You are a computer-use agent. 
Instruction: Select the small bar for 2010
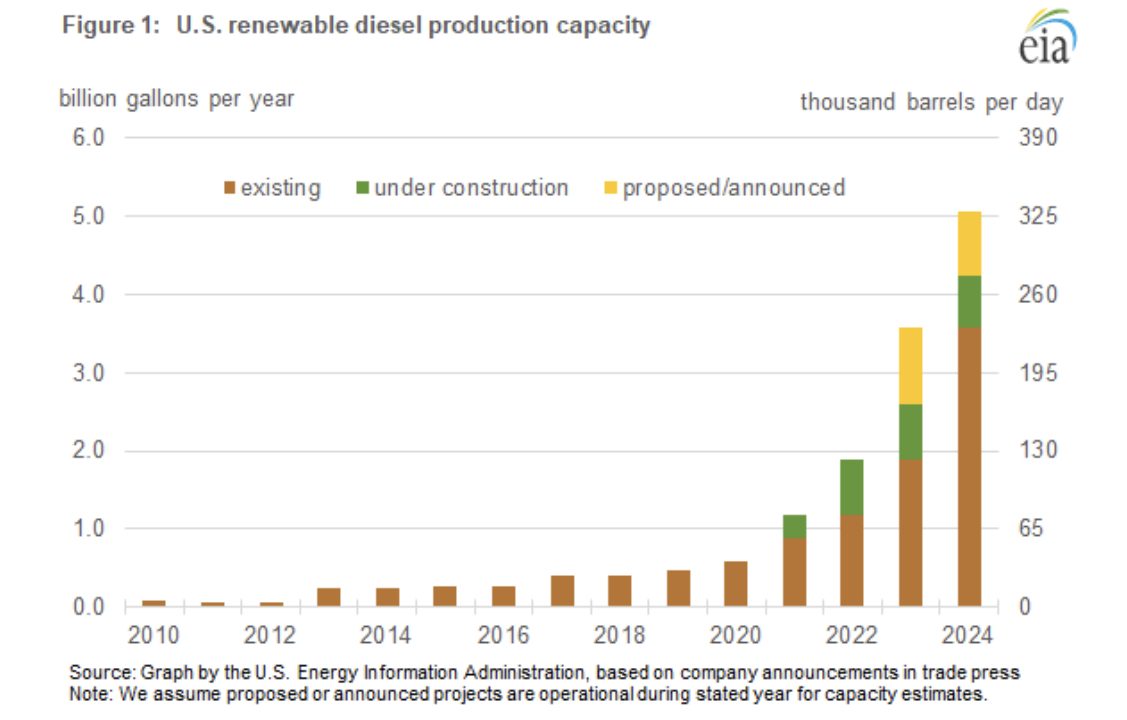154,603
